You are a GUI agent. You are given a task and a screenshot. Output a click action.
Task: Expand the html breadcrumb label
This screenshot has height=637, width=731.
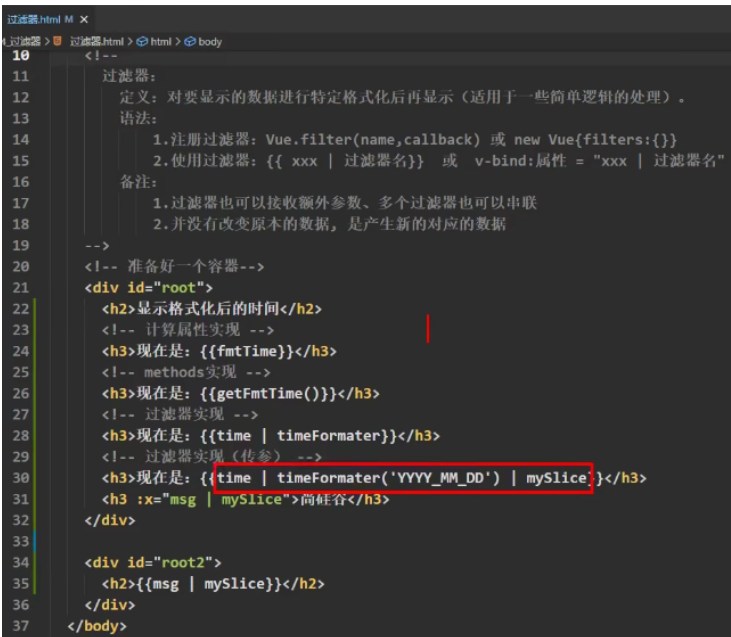tap(161, 41)
